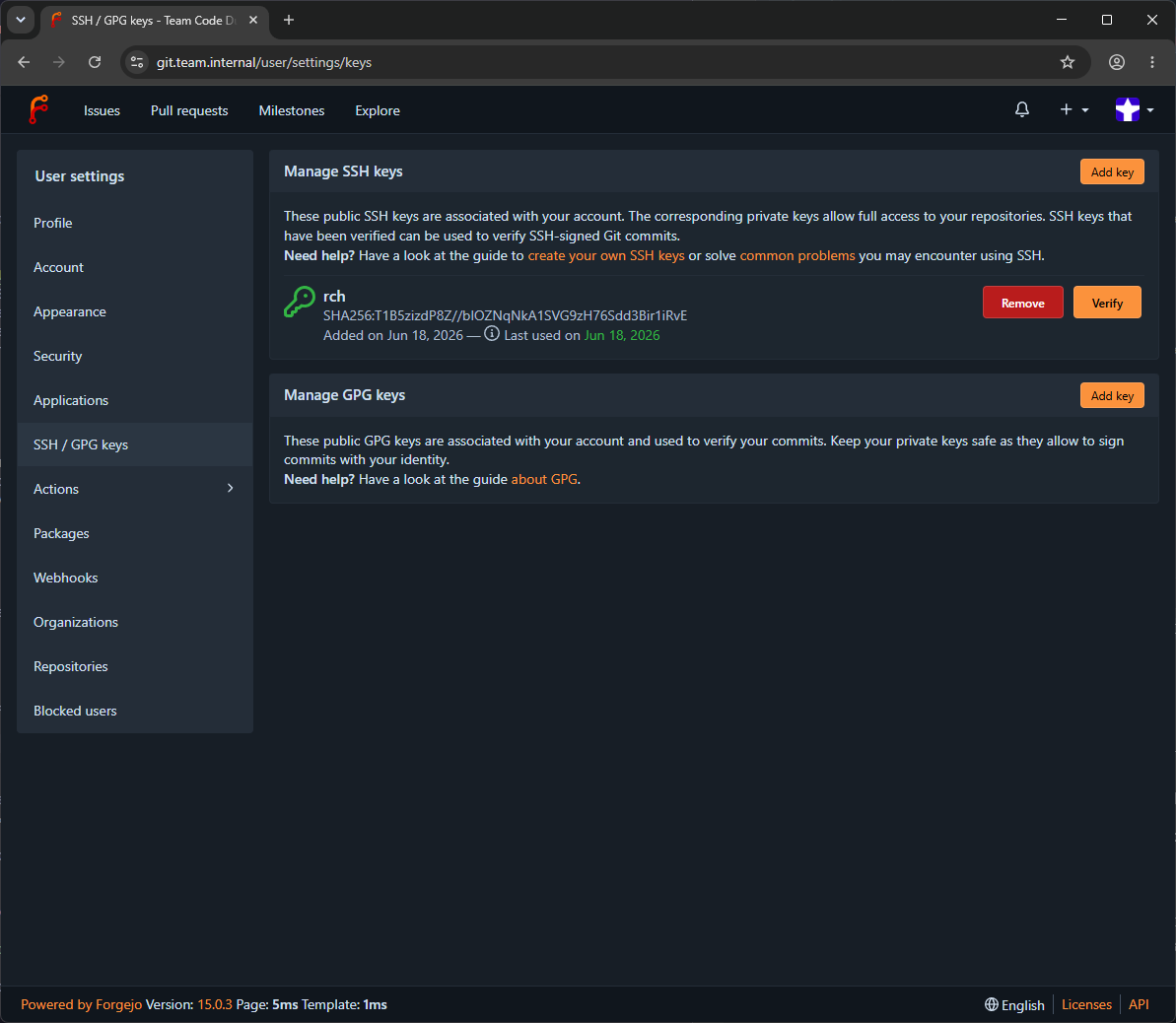The image size is (1176, 1023).
Task: Click the User settings heading
Action: pyautogui.click(x=80, y=176)
